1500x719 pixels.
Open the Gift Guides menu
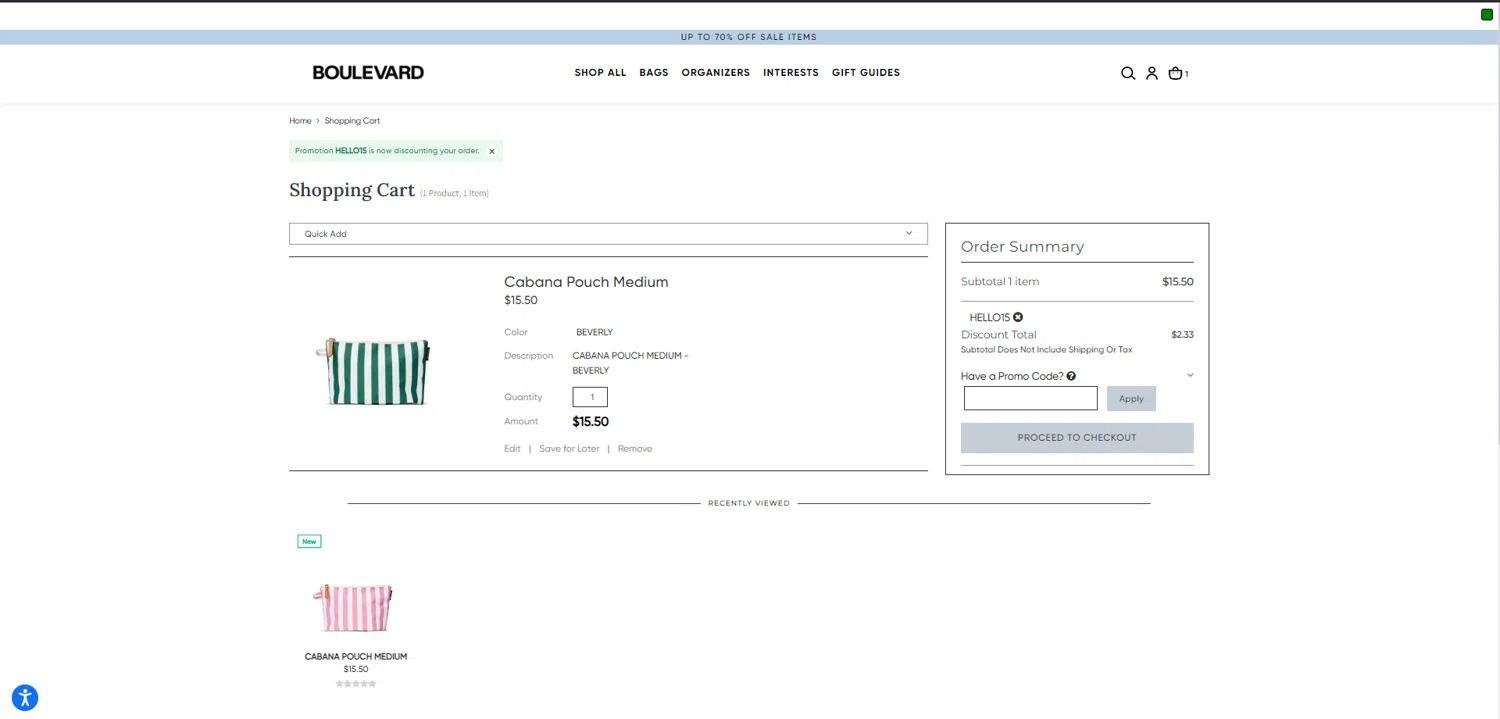[x=866, y=73]
